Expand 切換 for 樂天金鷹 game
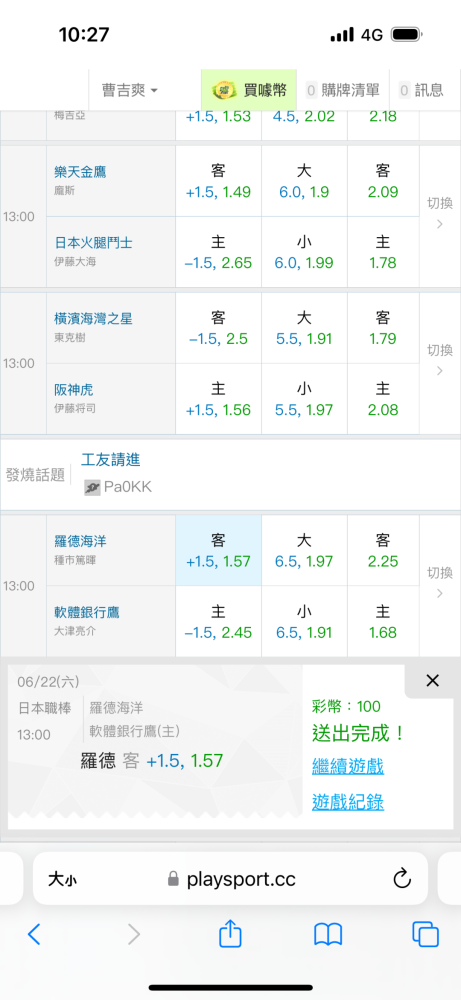This screenshot has height=1000, width=461. (439, 213)
